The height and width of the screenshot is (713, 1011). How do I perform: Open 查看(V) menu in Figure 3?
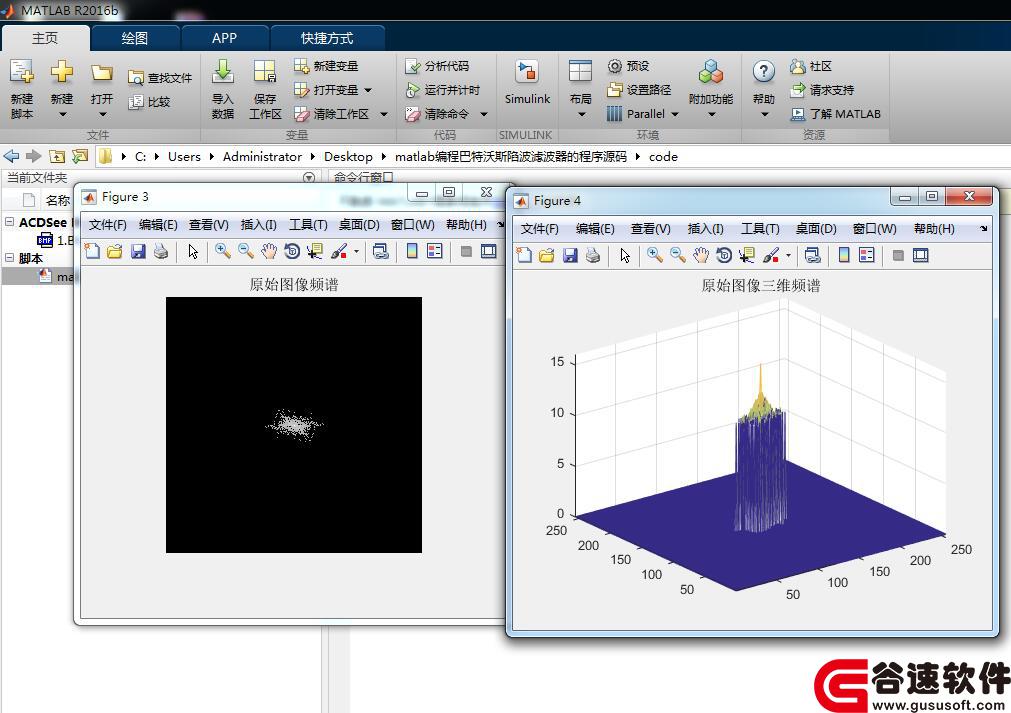click(209, 224)
